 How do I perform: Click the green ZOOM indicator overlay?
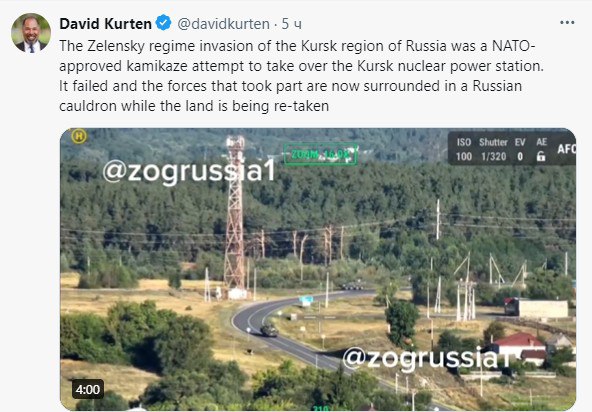click(x=320, y=154)
